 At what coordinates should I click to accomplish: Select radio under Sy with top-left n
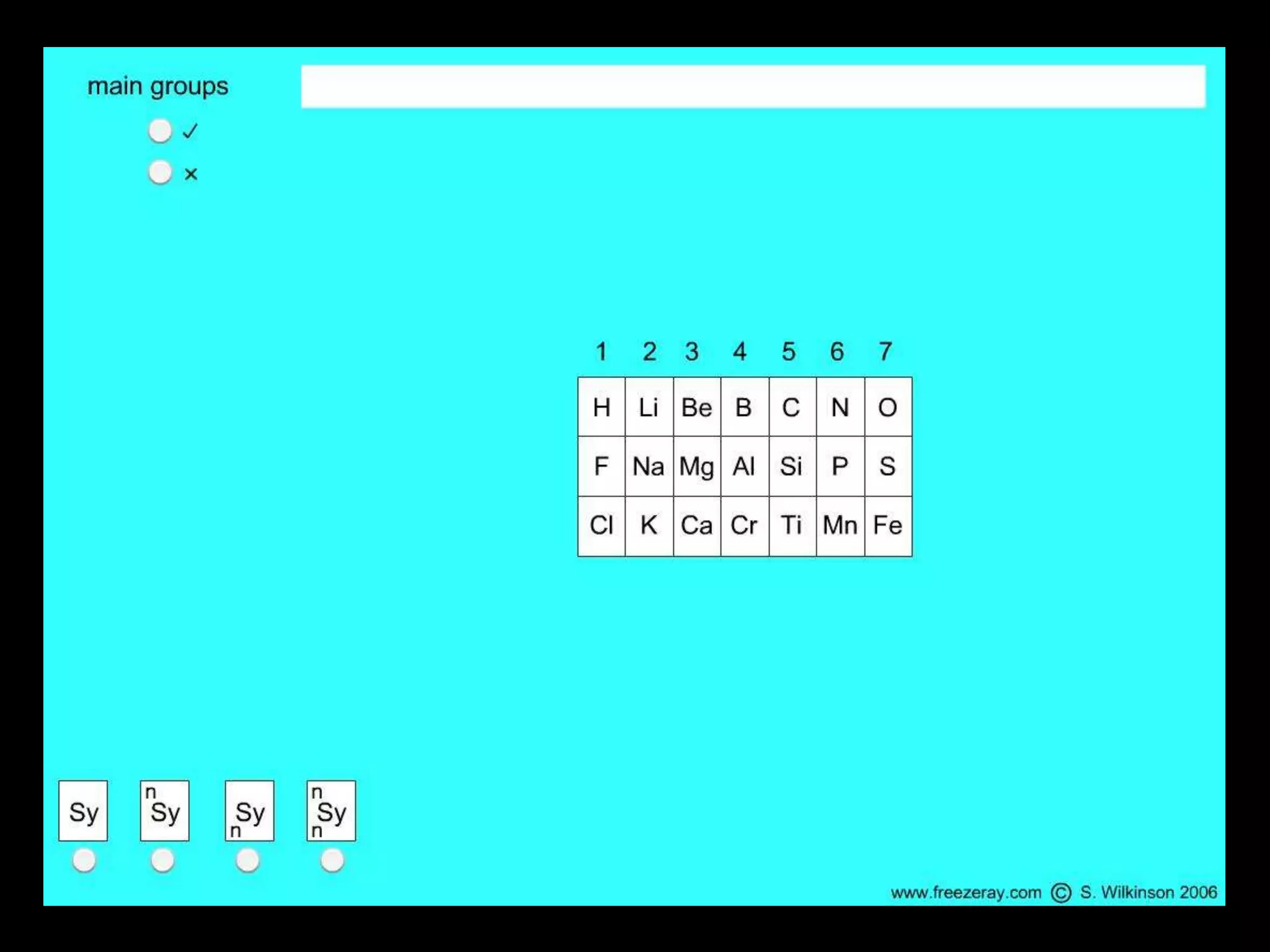tap(163, 860)
